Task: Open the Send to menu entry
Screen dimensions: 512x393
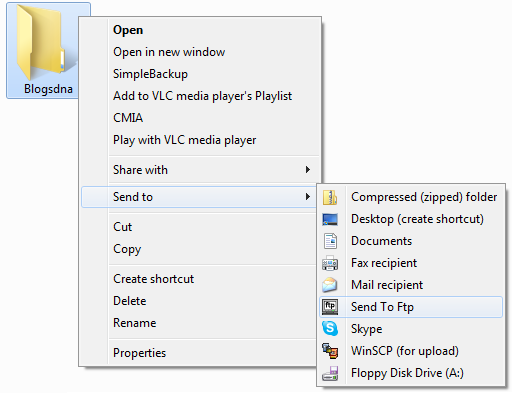Action: click(199, 197)
